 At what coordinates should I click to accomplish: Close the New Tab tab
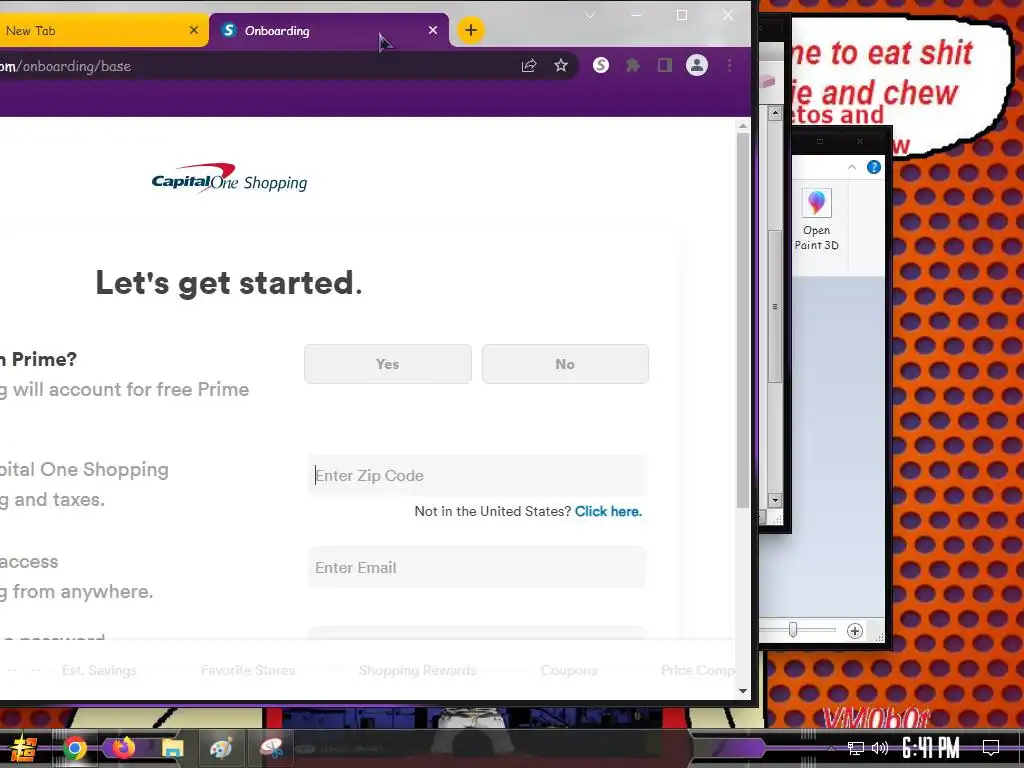193,30
